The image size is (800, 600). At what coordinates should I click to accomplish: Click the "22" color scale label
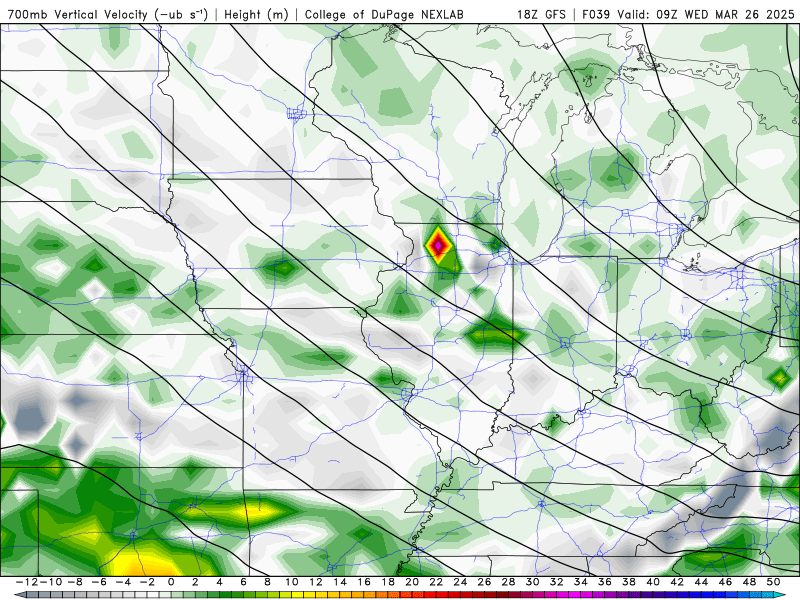pyautogui.click(x=436, y=582)
